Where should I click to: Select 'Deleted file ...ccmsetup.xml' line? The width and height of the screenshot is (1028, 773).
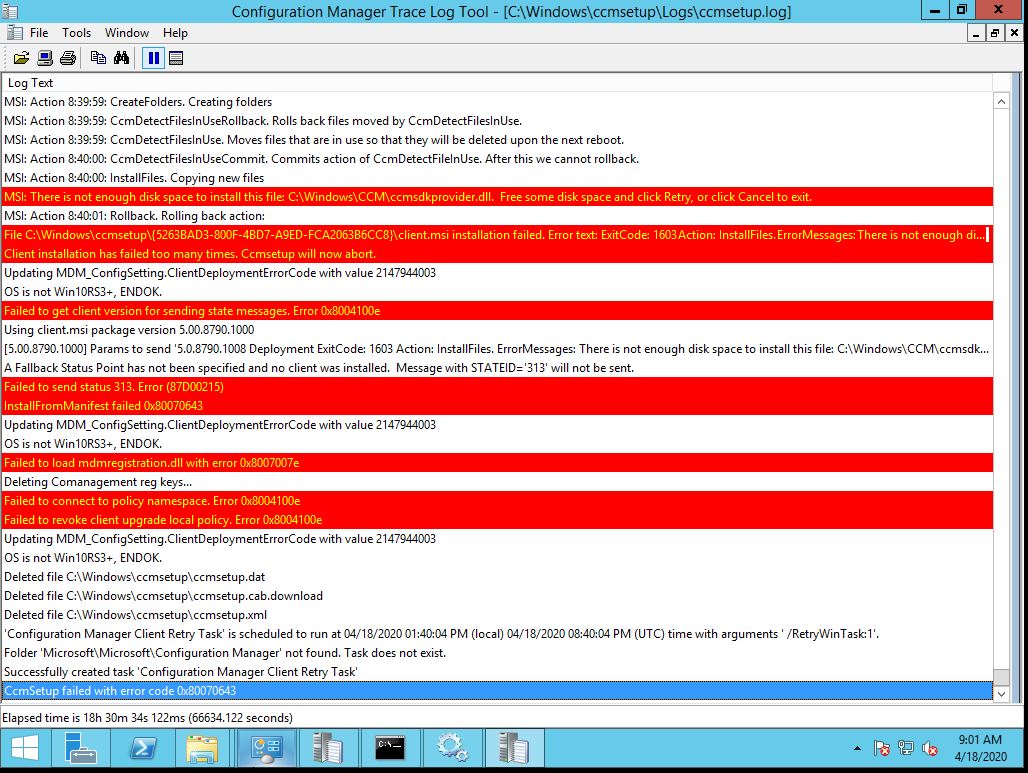click(x=497, y=615)
